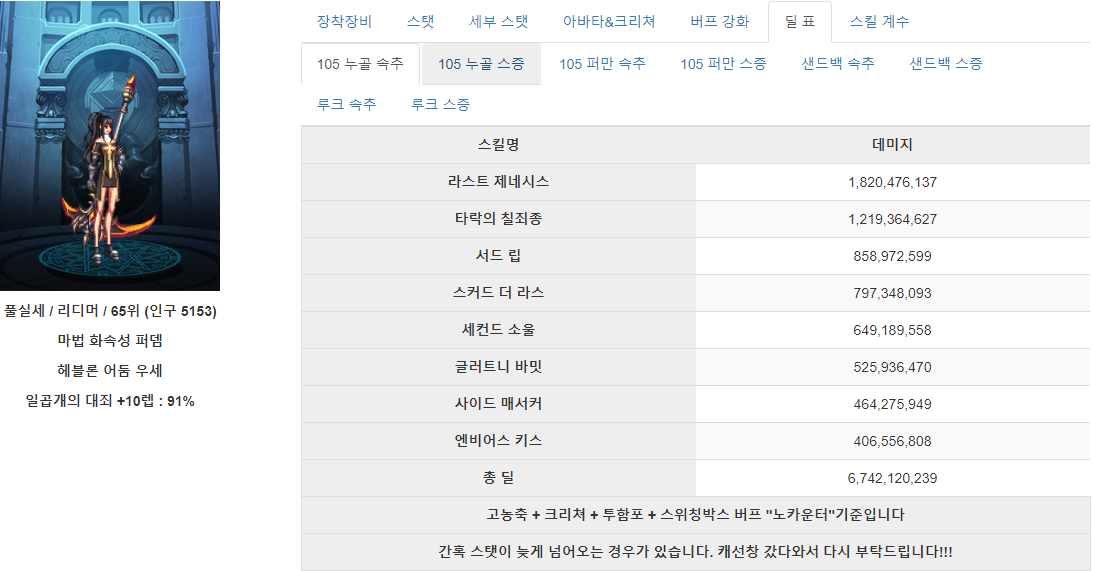Click the 마법 화속성 퍼뎀 text
Image resolution: width=1093 pixels, height=571 pixels.
pyautogui.click(x=110, y=340)
